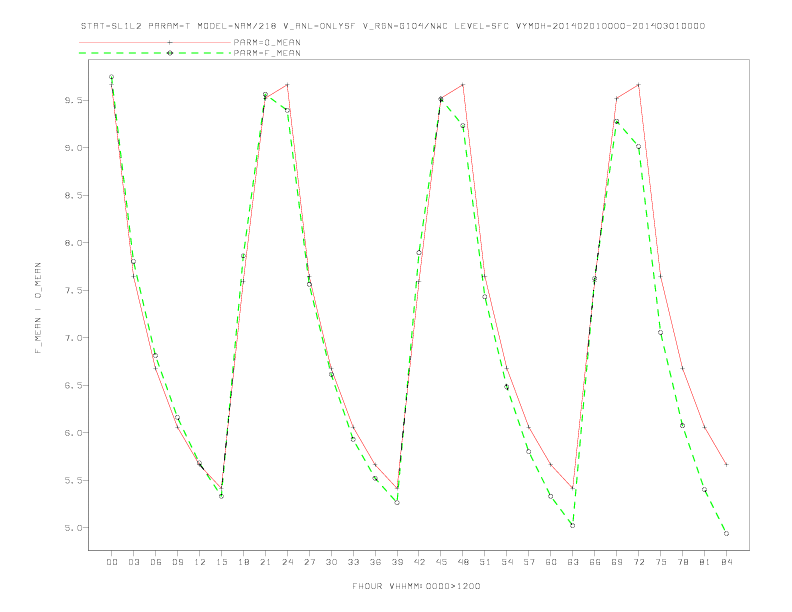Click the 51 forecast hour tick label
Viewport: 792px width, 612px height.
pos(485,562)
